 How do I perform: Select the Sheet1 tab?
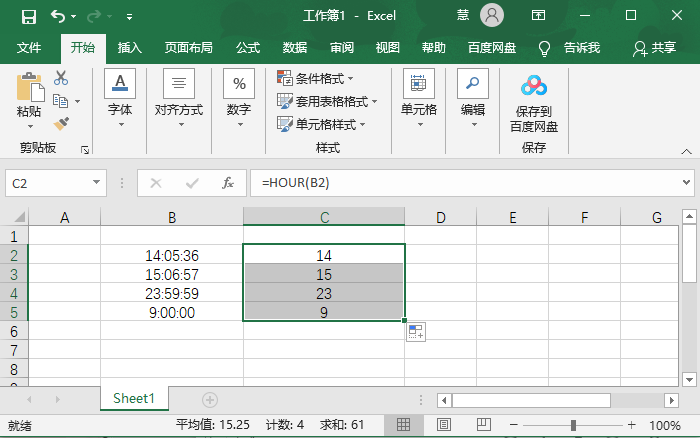click(x=134, y=398)
